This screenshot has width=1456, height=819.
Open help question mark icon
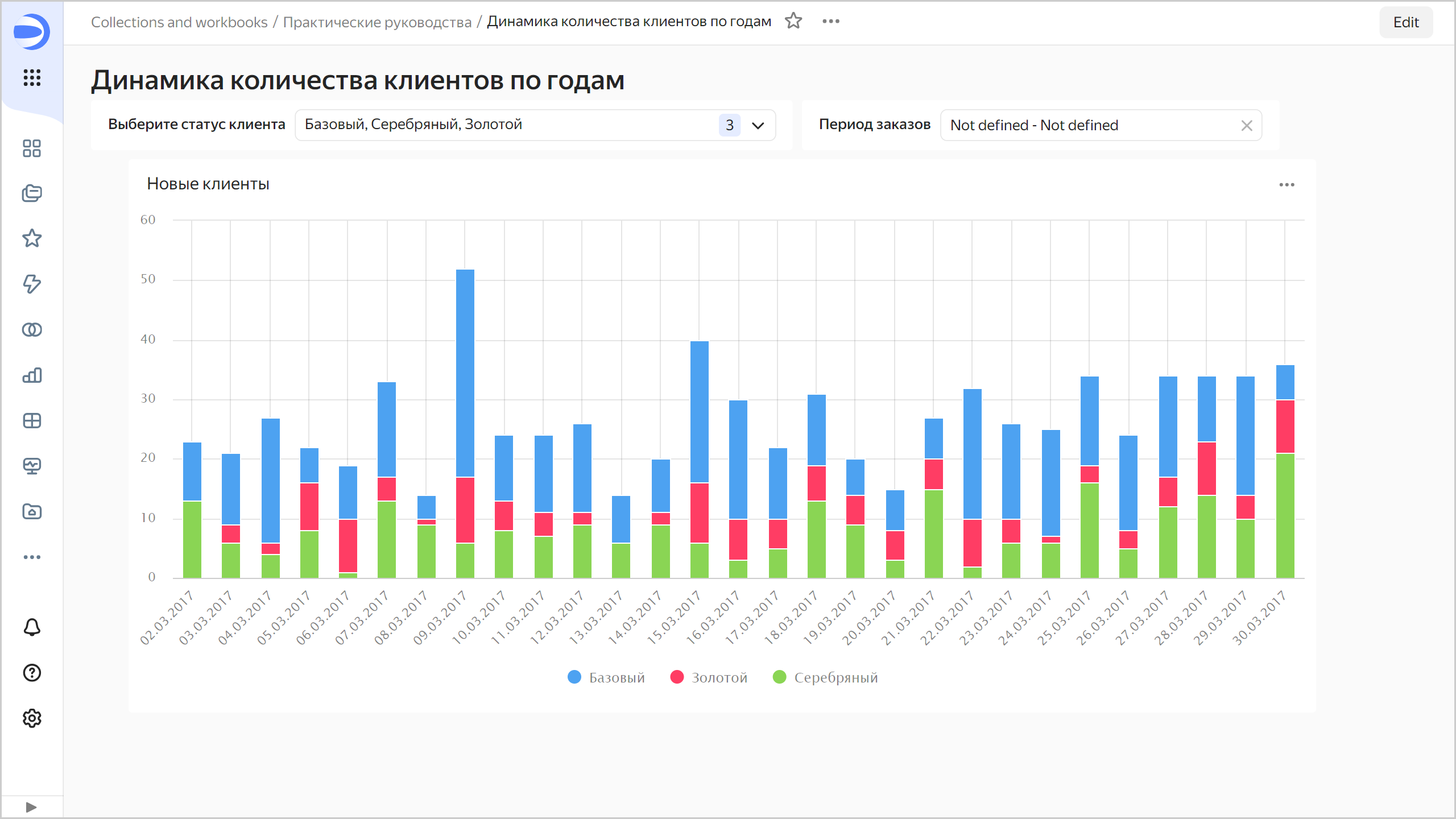click(x=32, y=673)
